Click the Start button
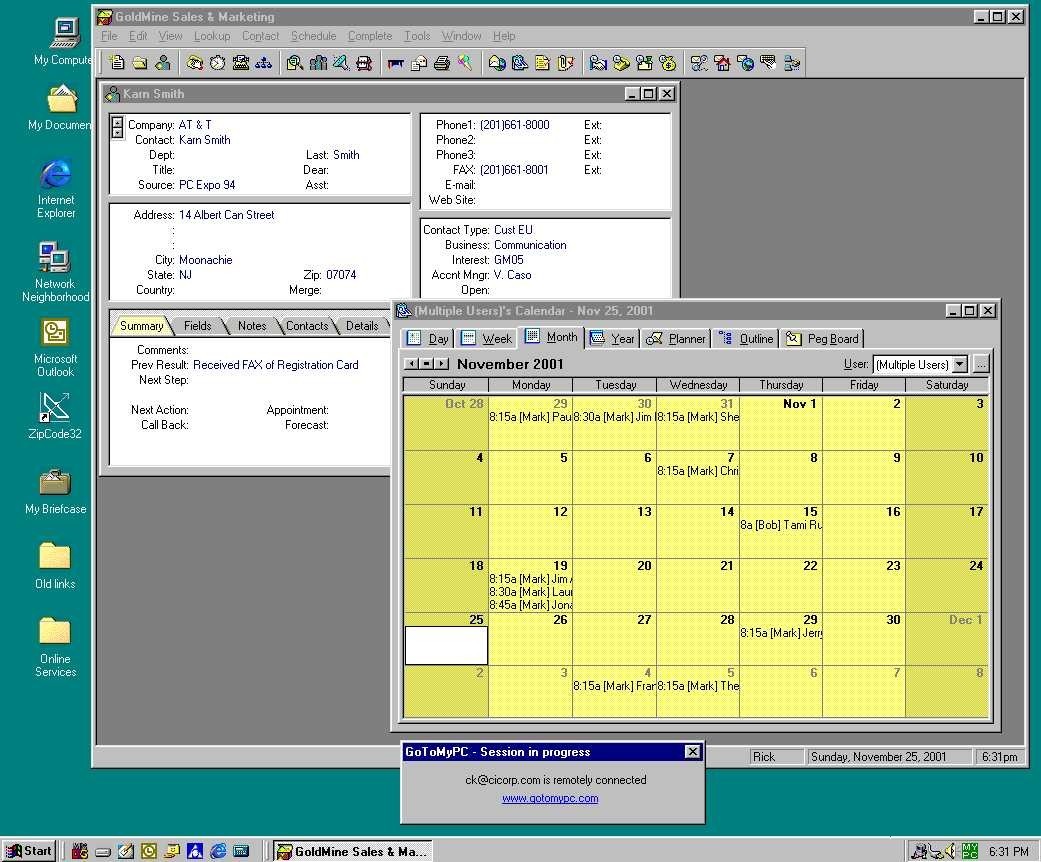 [29, 851]
